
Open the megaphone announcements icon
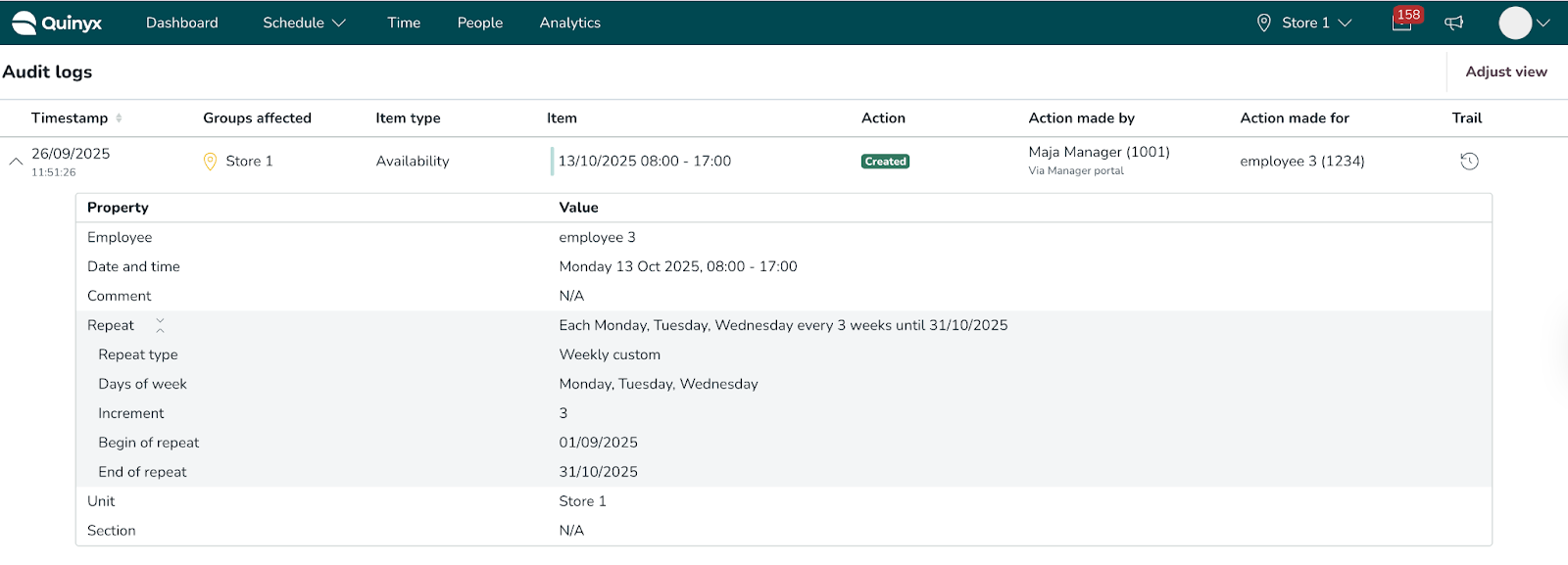pos(1454,23)
